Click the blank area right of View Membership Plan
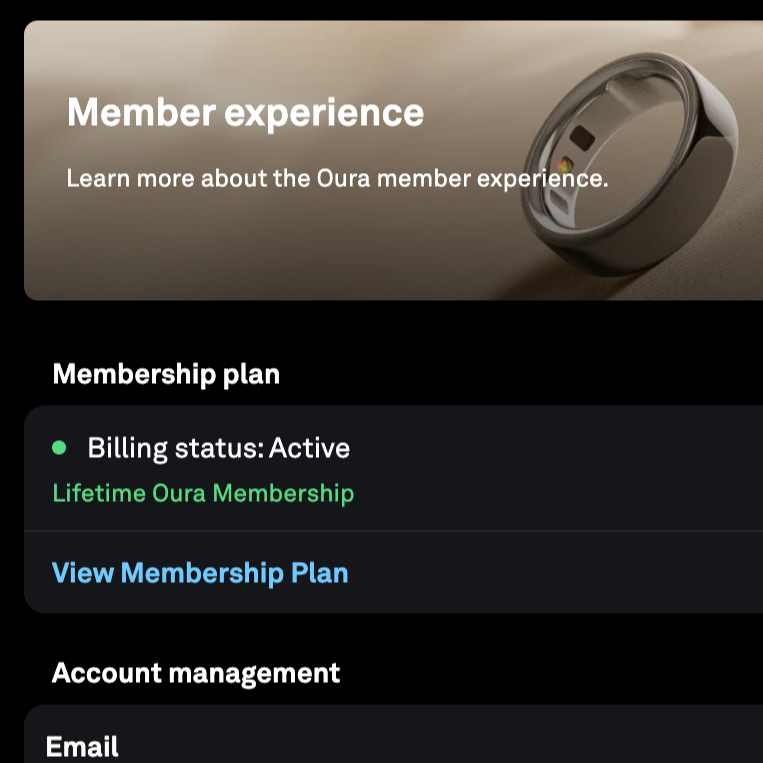Screen dimensions: 763x763 [x=560, y=573]
